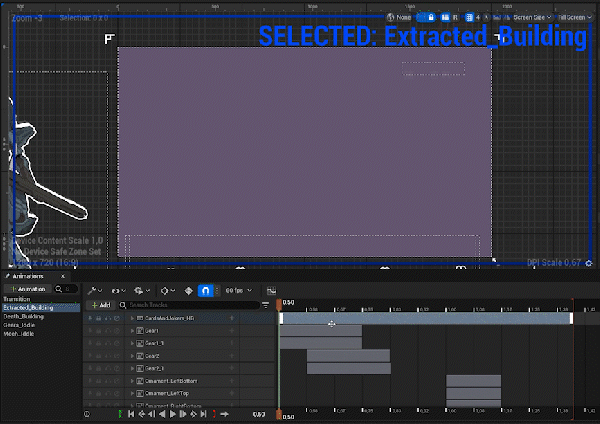600x424 pixels.
Task: Close the Animations tab
Action: pyautogui.click(x=63, y=276)
